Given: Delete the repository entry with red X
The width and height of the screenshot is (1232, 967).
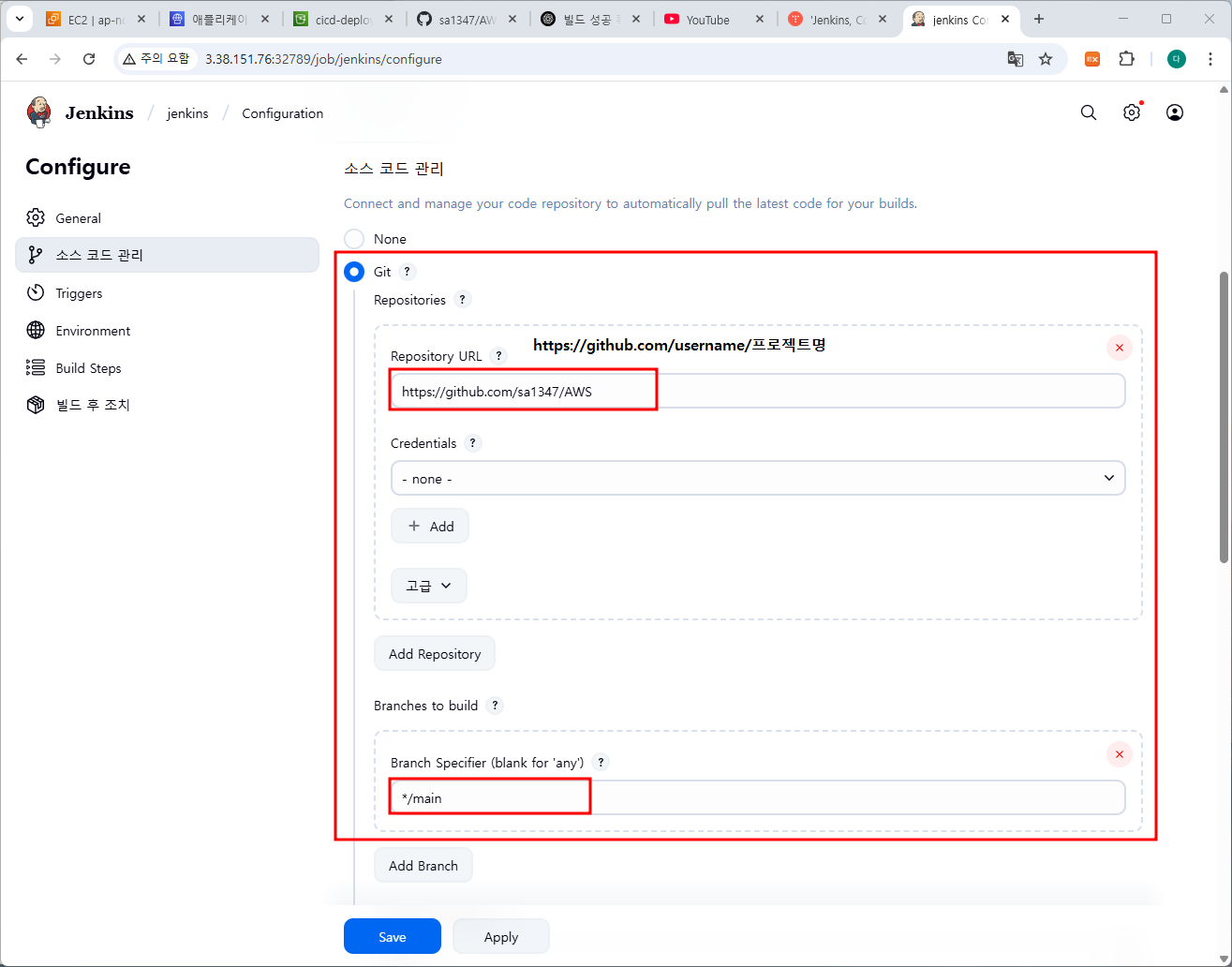Looking at the screenshot, I should (1120, 348).
